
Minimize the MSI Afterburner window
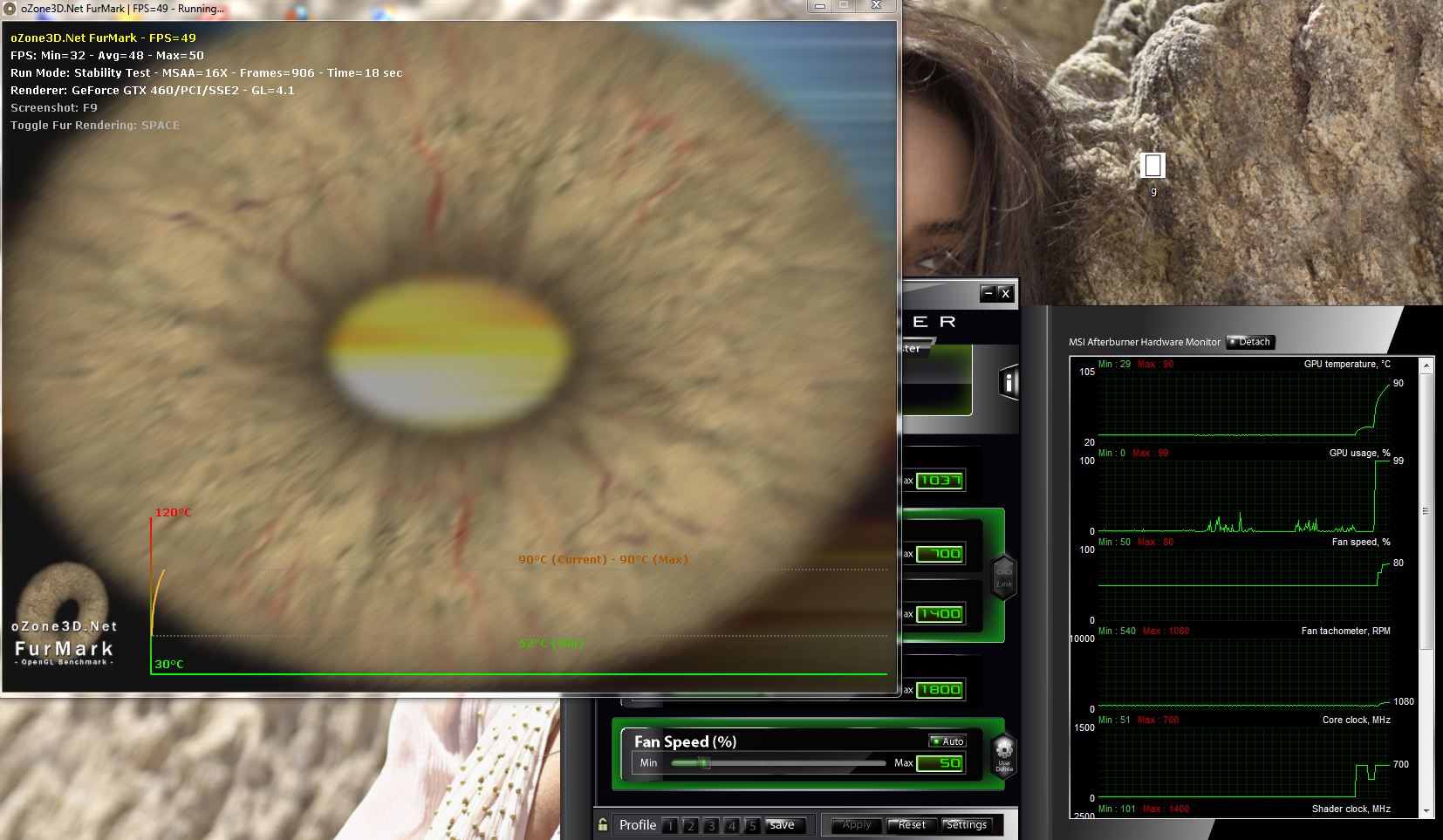coord(988,293)
